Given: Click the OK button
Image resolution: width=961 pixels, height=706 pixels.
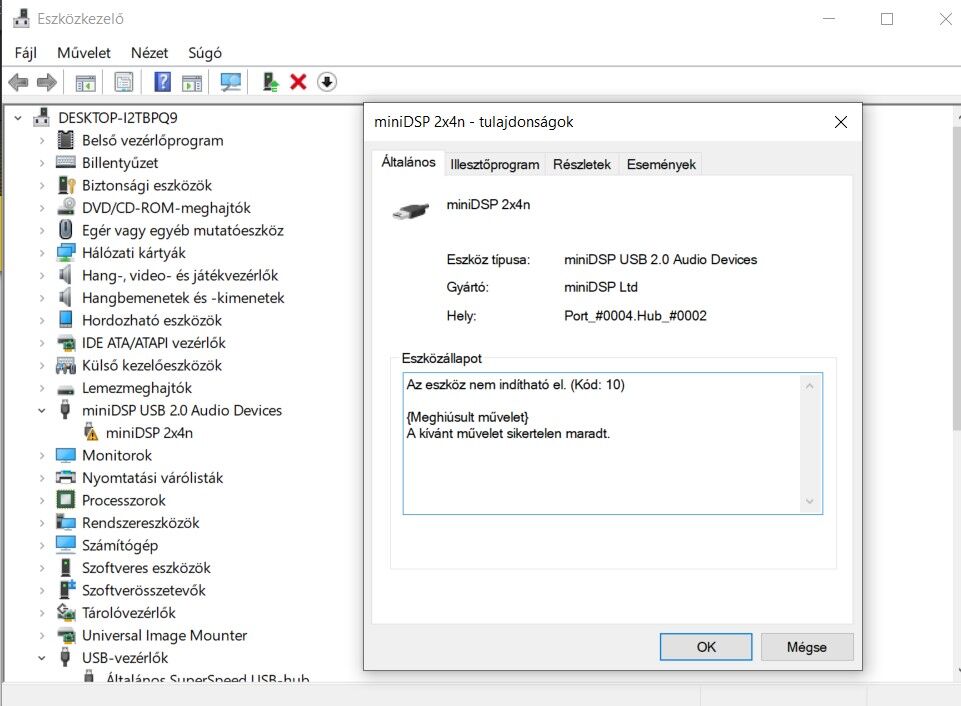Looking at the screenshot, I should tap(706, 647).
